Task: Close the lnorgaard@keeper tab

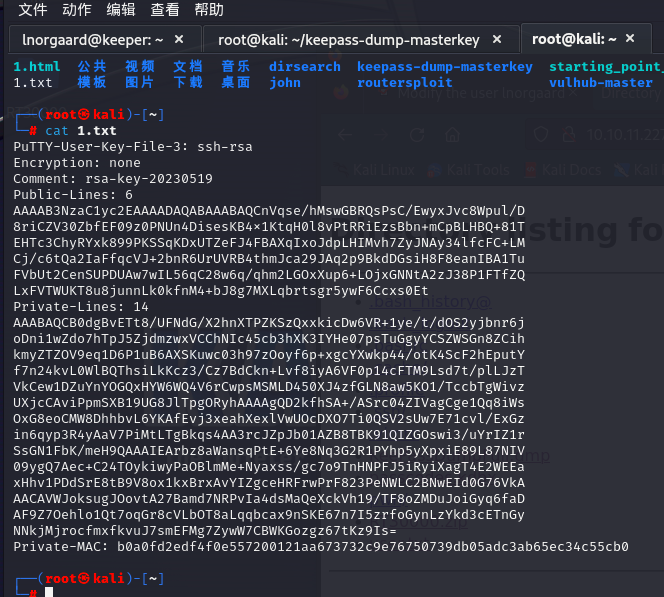Action: coord(179,39)
